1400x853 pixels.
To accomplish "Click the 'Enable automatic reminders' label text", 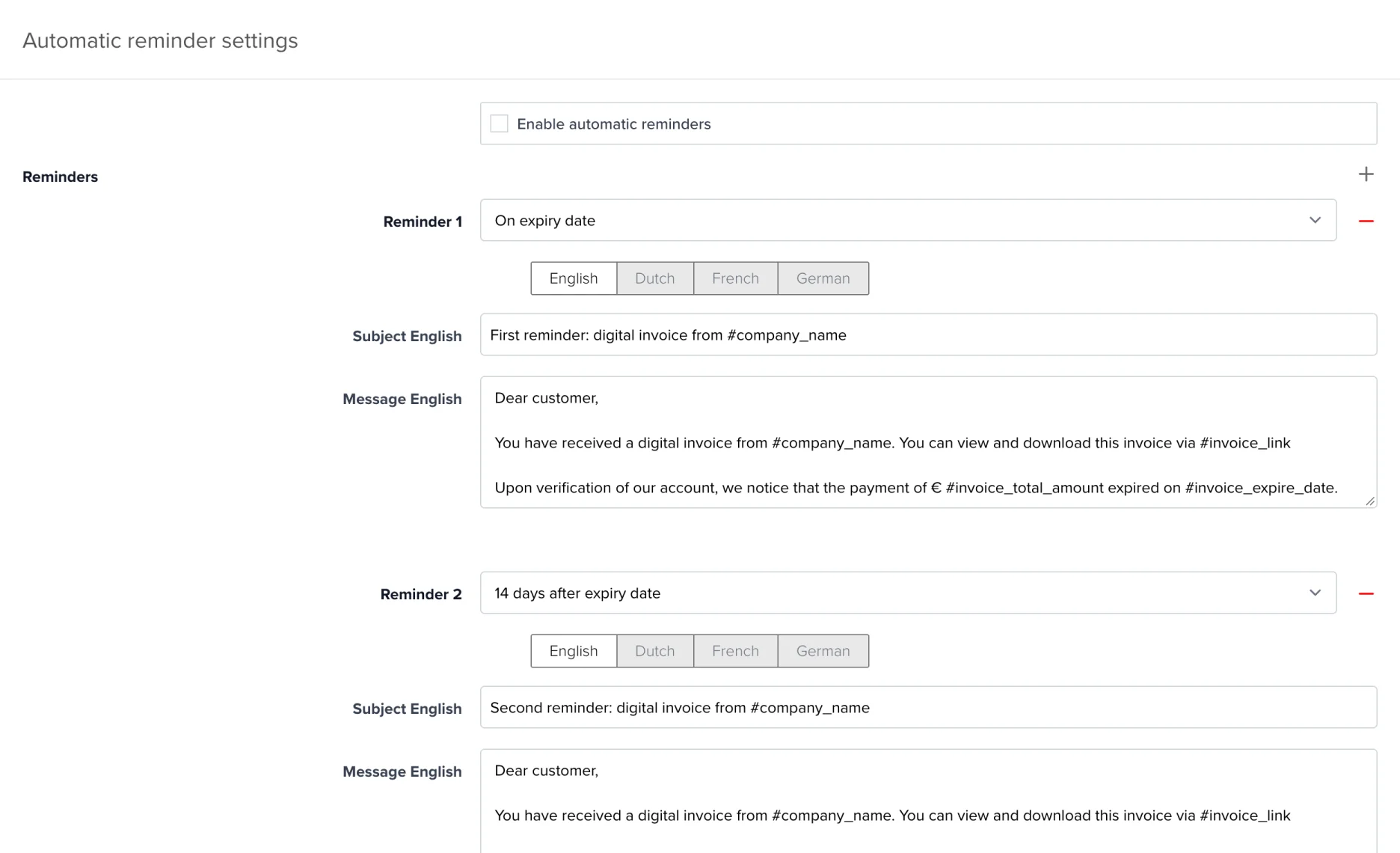I will 614,124.
